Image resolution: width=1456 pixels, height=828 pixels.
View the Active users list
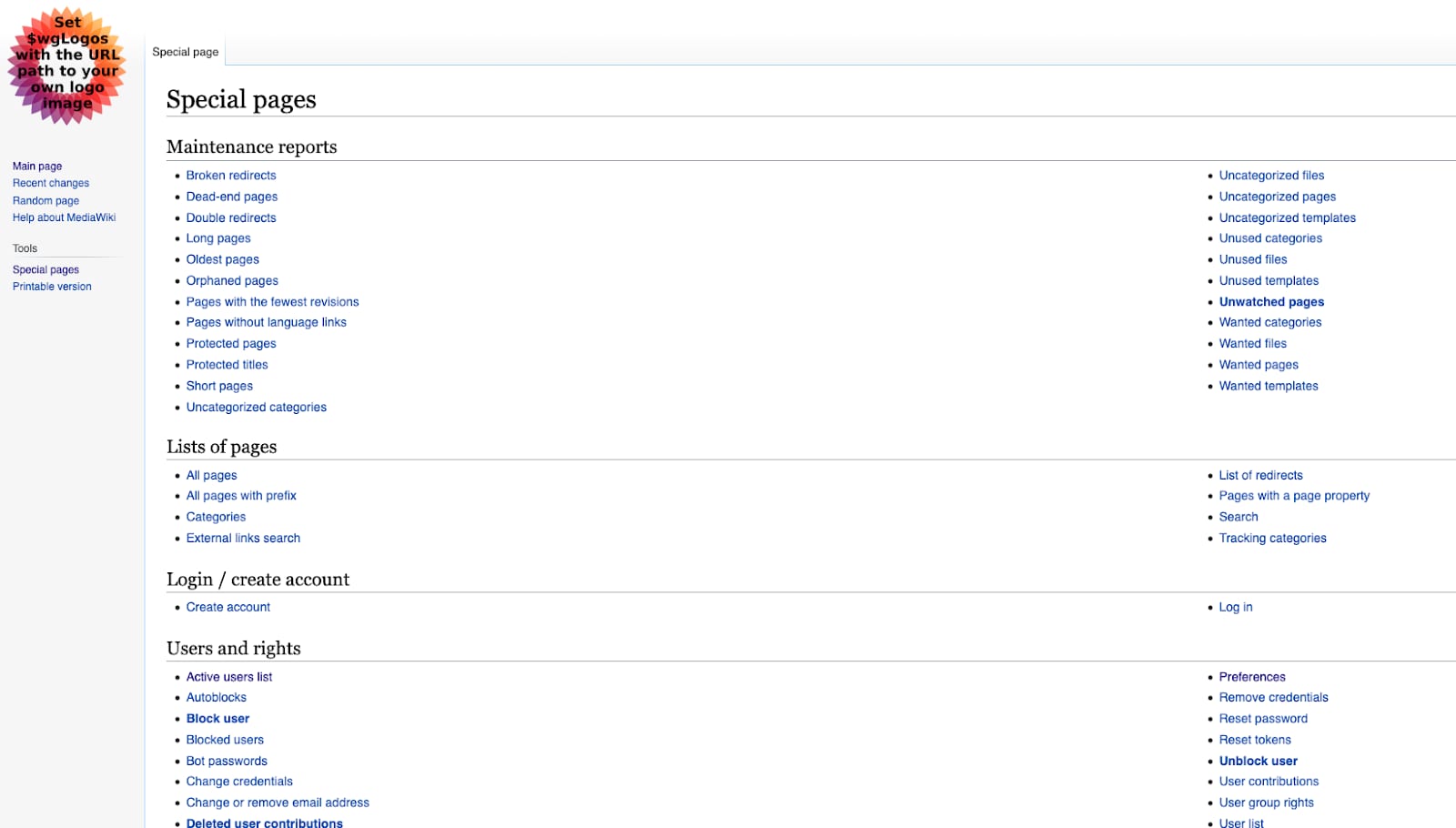point(228,676)
